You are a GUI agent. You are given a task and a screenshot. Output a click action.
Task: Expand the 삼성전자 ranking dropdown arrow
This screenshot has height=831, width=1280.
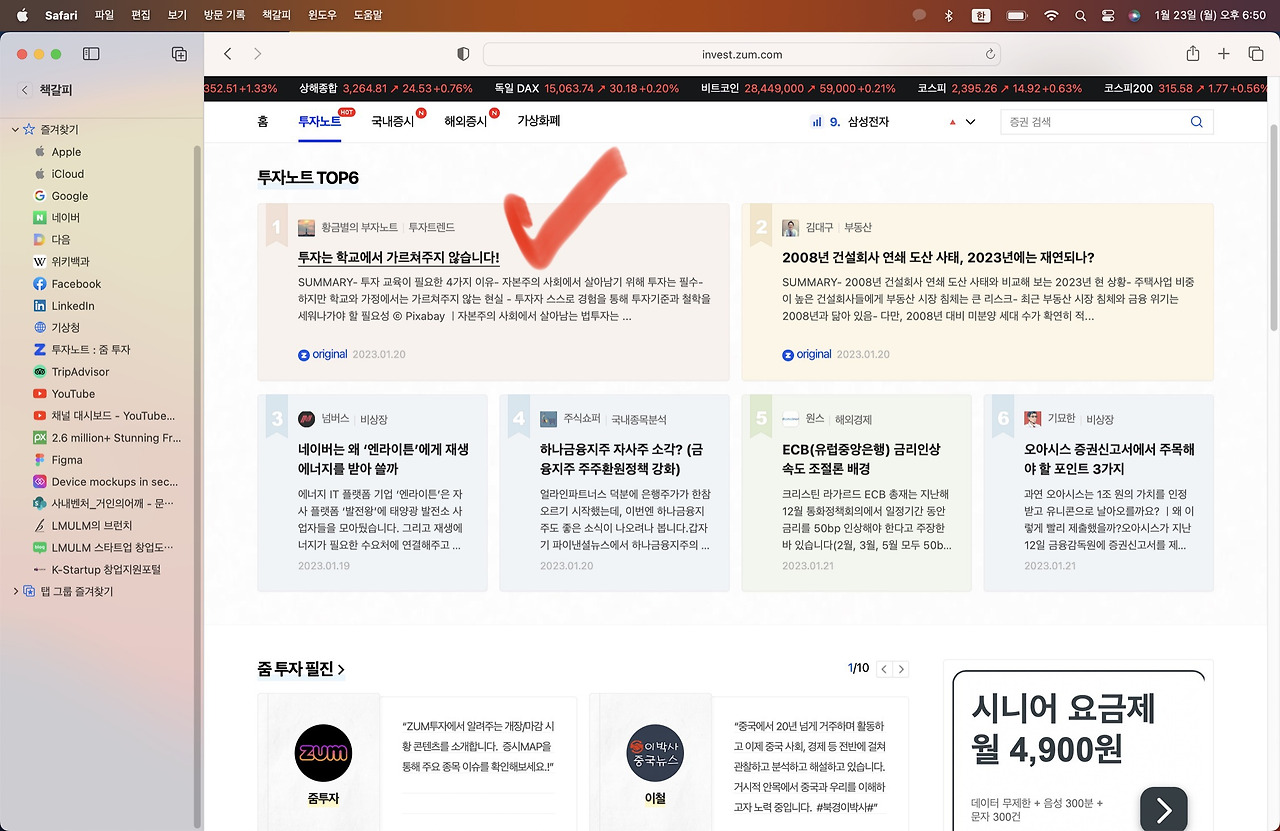point(970,122)
